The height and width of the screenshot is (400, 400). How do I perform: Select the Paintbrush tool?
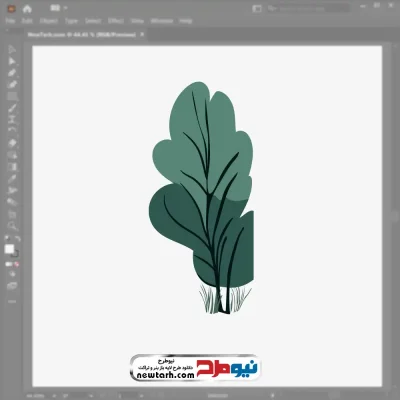[x=12, y=108]
